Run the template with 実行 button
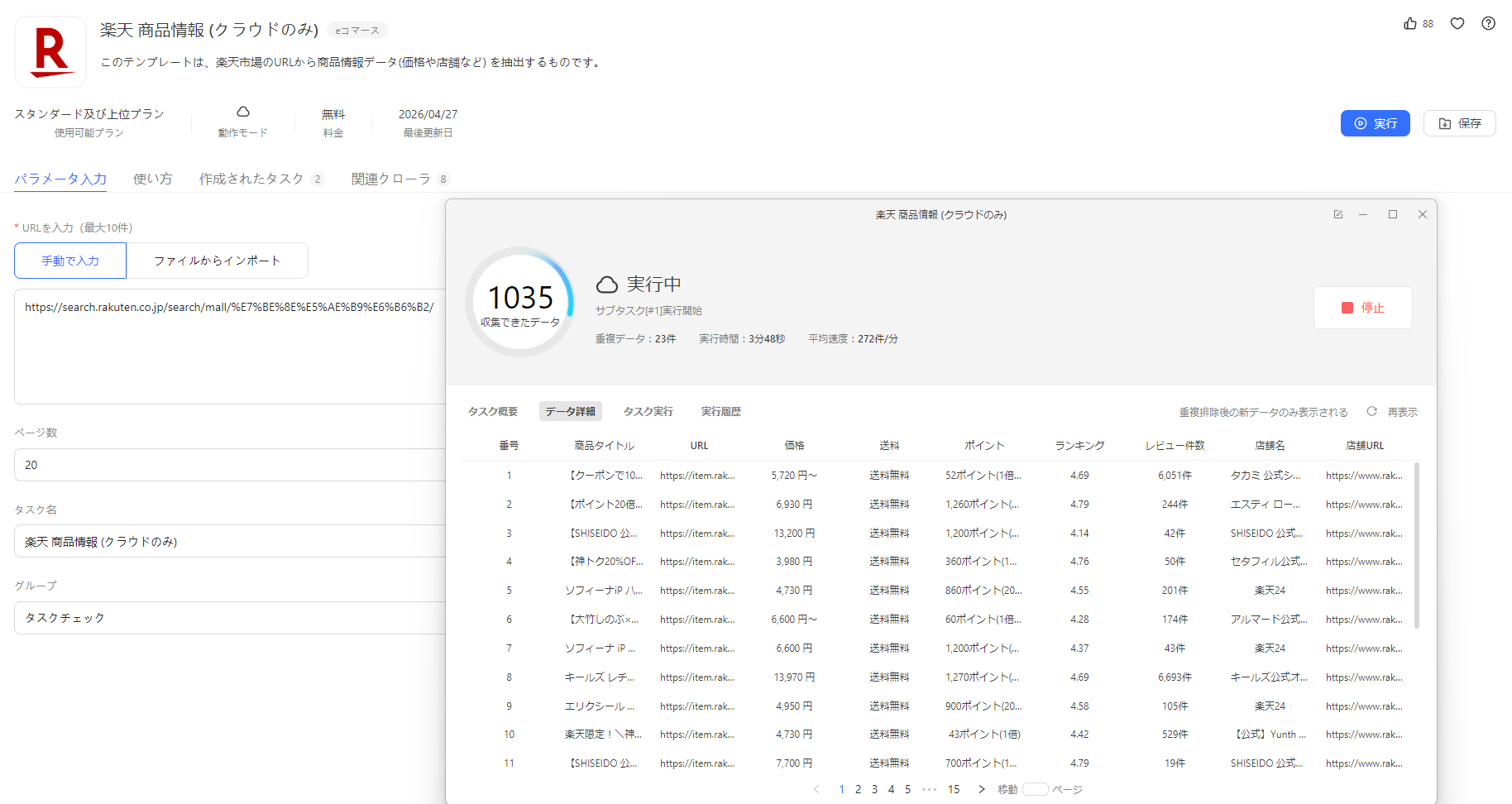 [1375, 123]
